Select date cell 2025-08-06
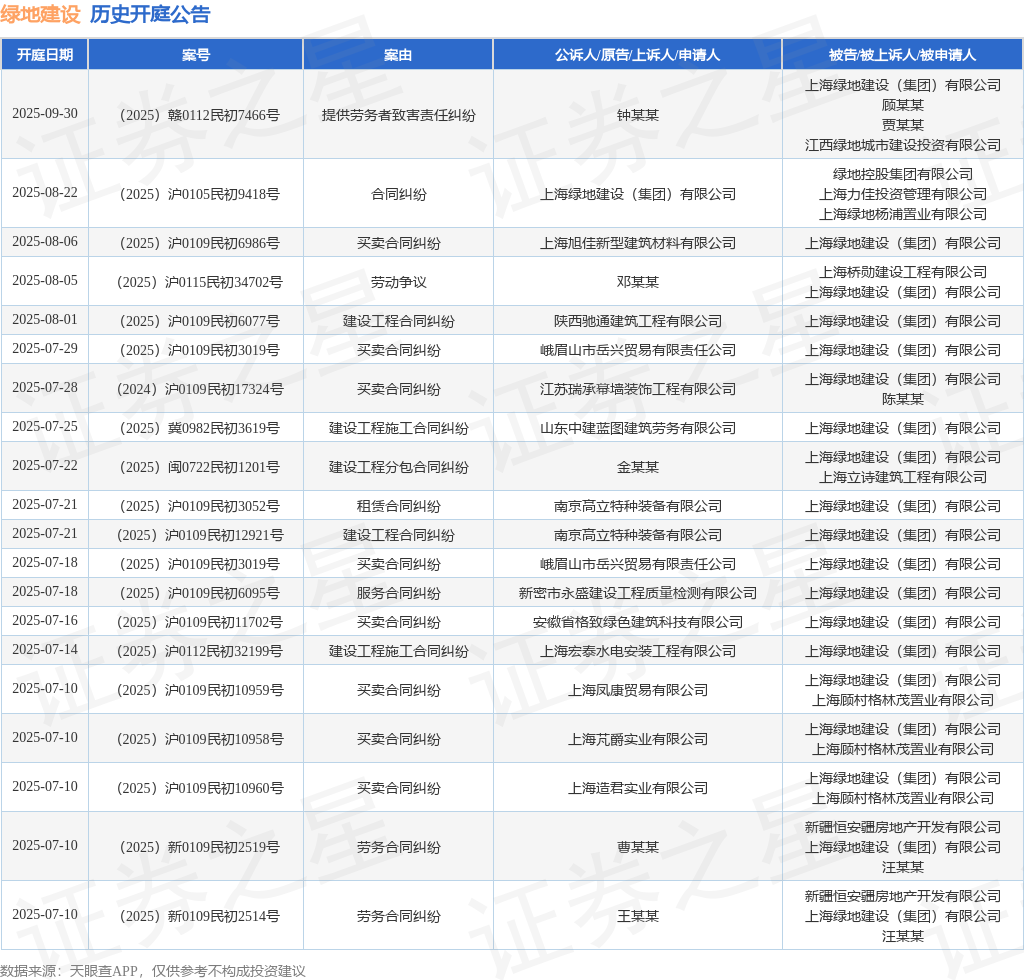 pos(45,242)
